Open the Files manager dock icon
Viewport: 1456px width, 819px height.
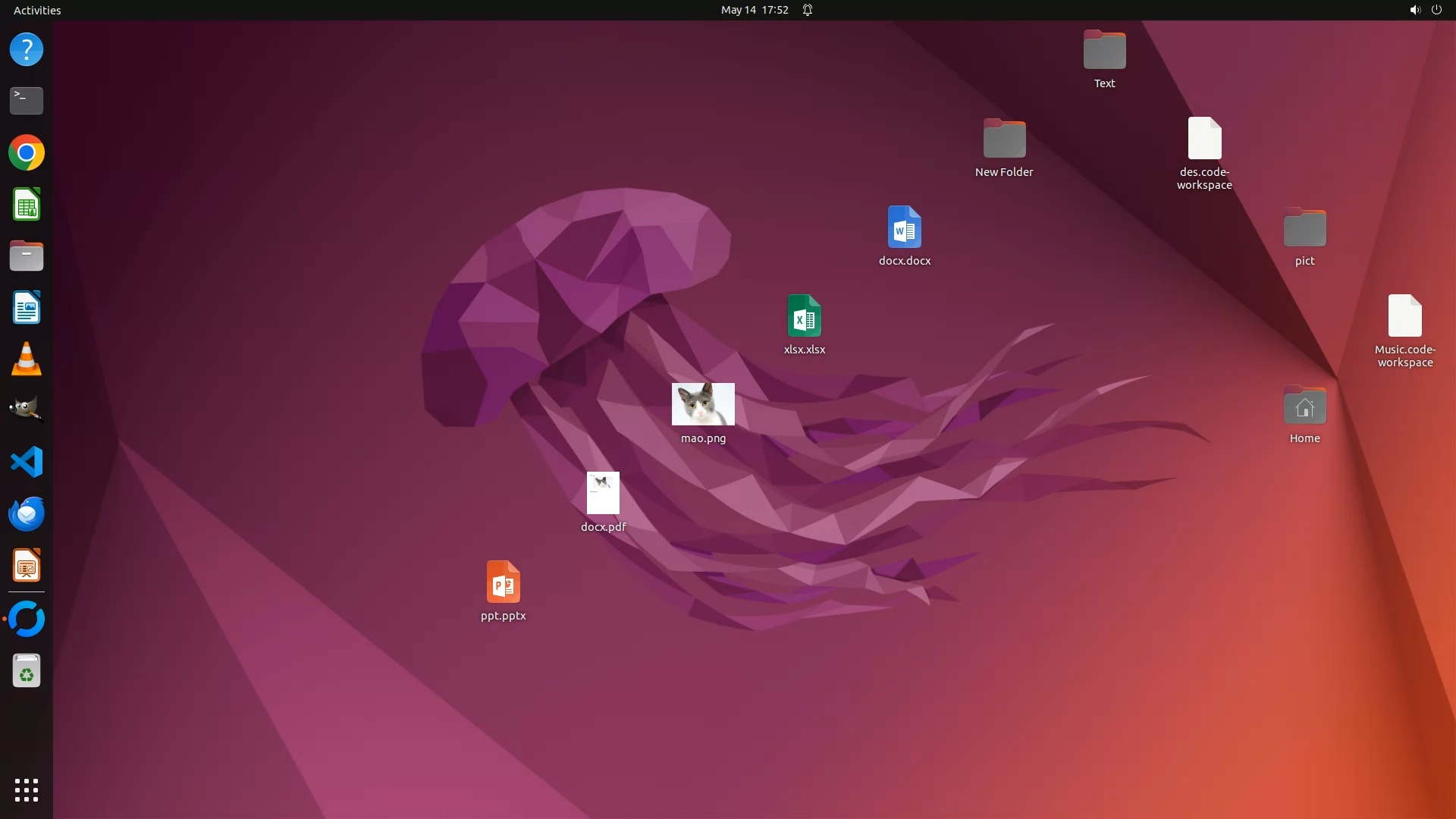click(27, 256)
